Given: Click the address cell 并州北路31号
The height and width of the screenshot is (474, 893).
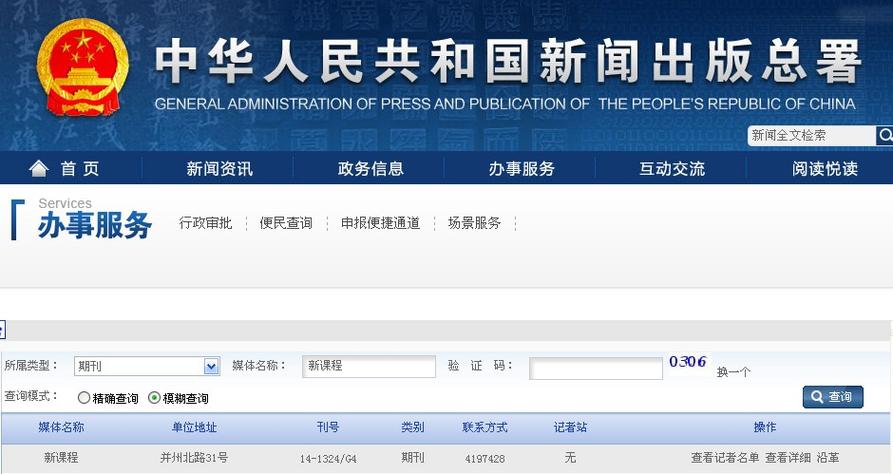Looking at the screenshot, I should click(194, 457).
